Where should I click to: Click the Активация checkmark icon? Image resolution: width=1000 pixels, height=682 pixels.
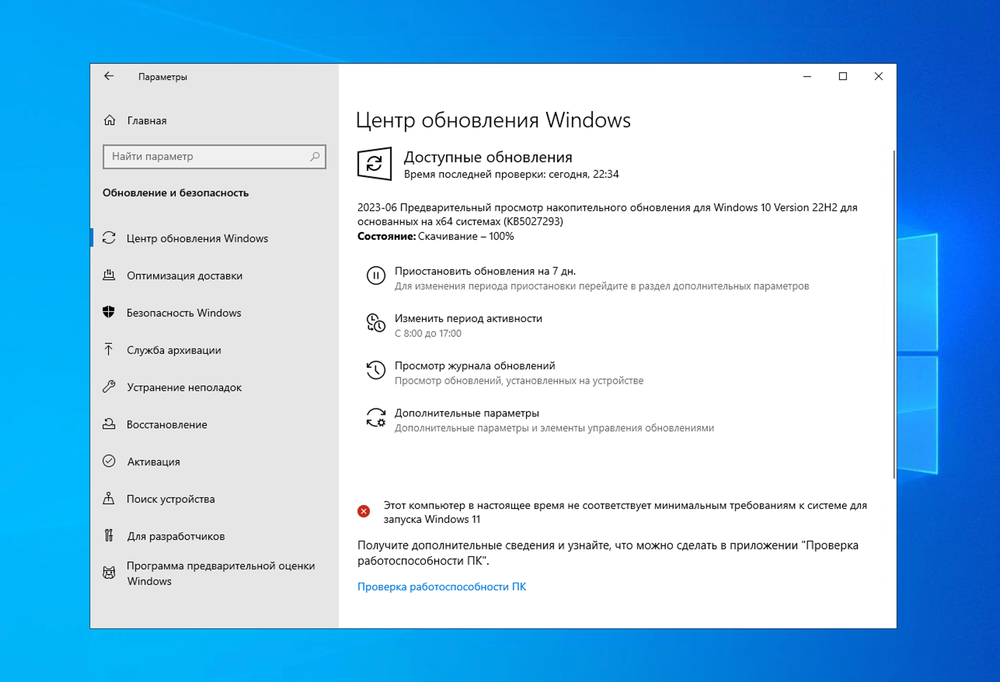pos(109,461)
